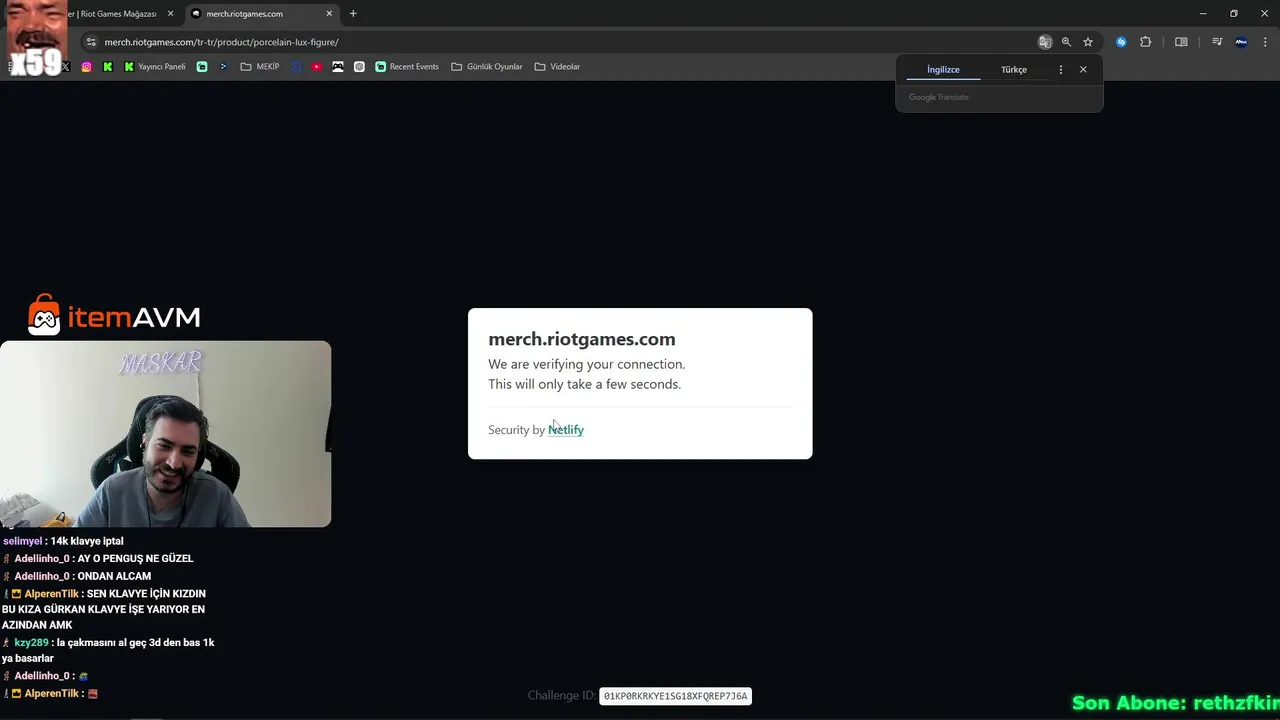The width and height of the screenshot is (1280, 720).
Task: Open the Chrome three-dot menu
Action: click(1265, 42)
